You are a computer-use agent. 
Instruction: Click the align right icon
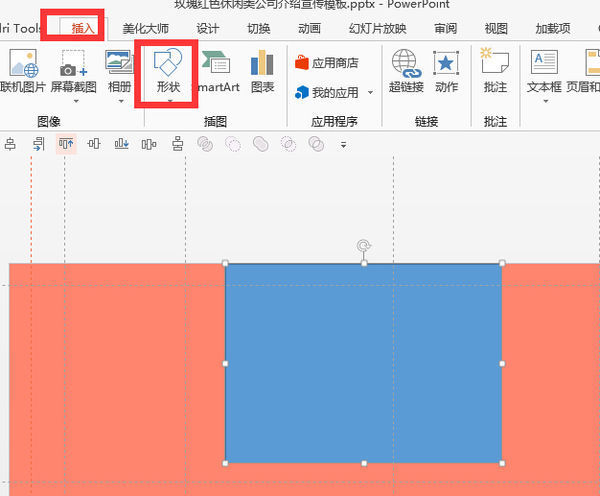(x=38, y=144)
